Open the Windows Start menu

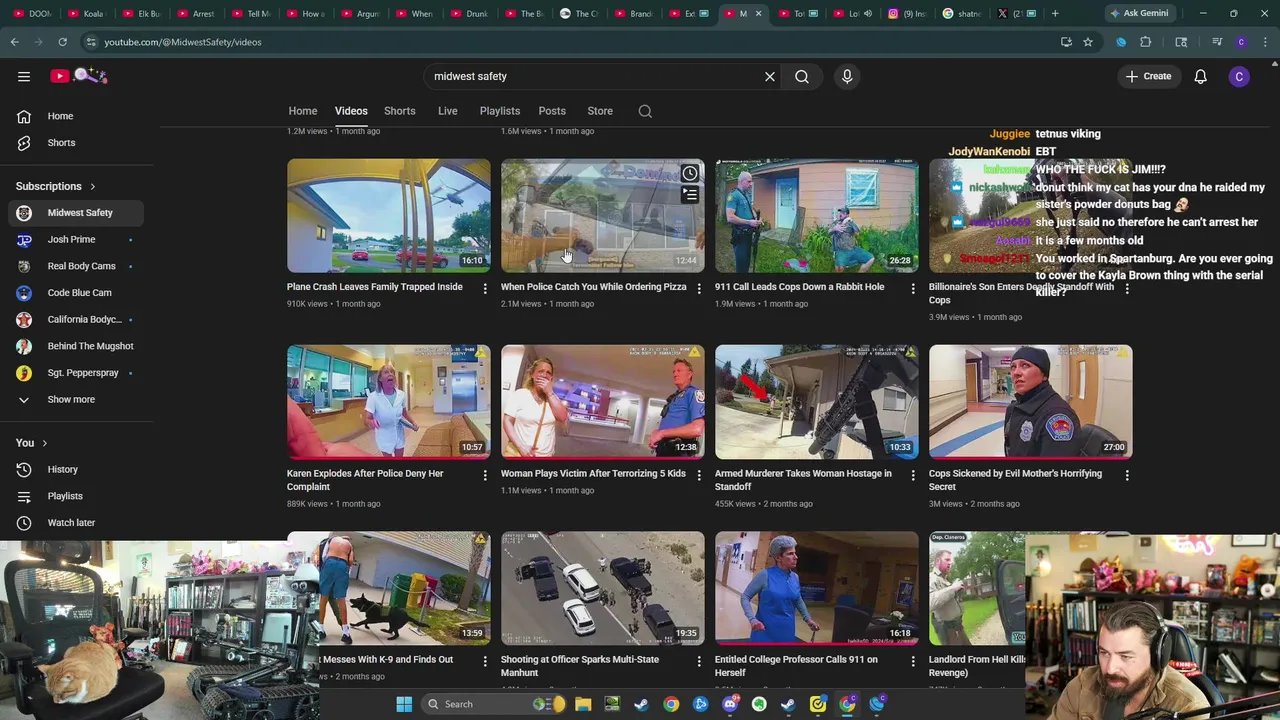pyautogui.click(x=404, y=704)
